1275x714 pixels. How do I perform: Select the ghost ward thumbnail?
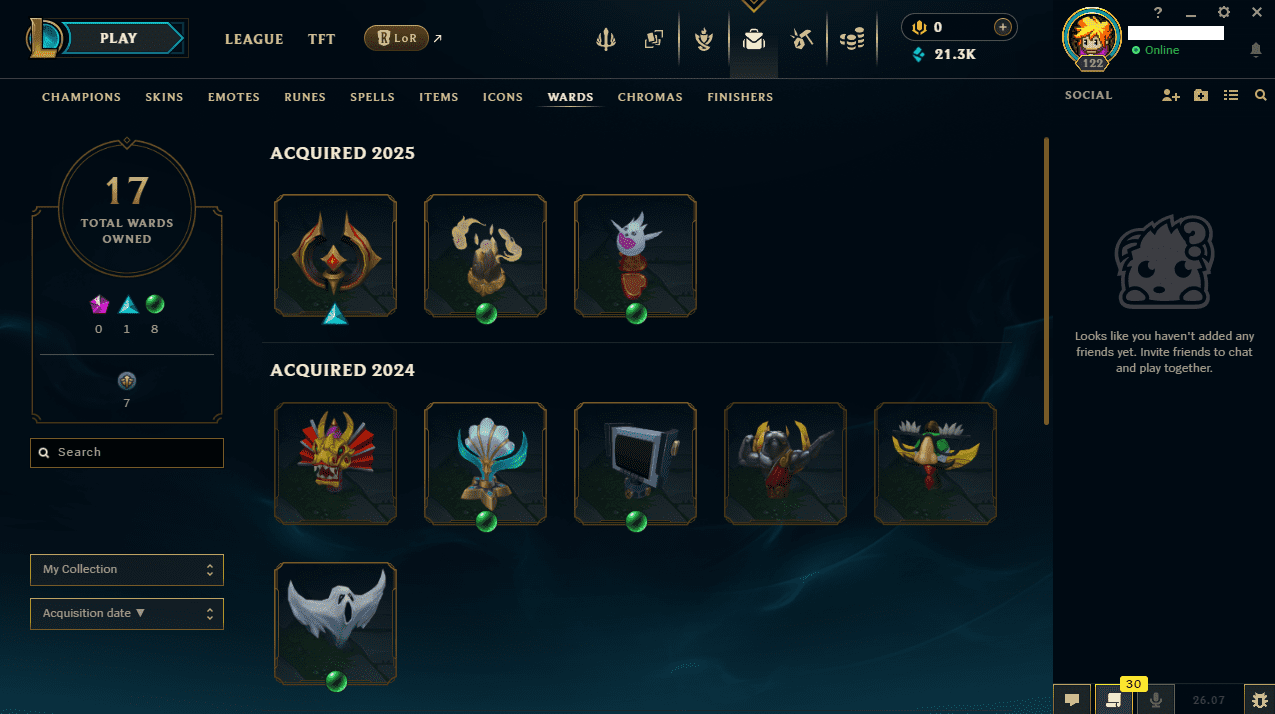(x=336, y=624)
